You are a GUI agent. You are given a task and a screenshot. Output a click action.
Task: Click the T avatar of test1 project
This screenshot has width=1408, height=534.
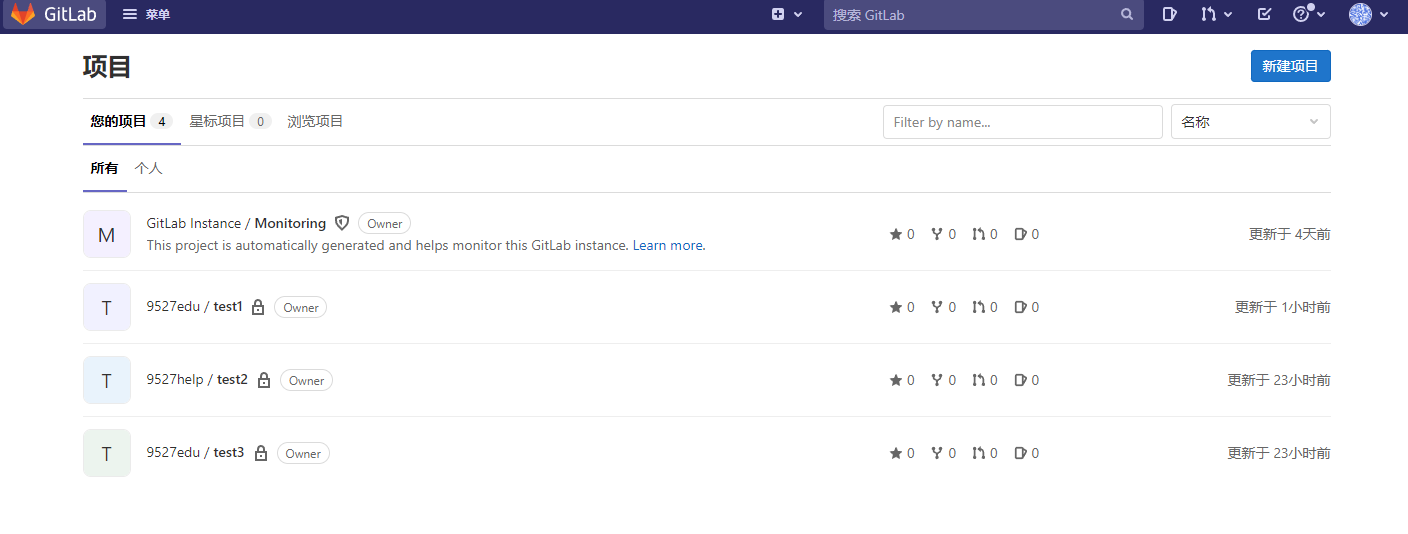coord(107,307)
